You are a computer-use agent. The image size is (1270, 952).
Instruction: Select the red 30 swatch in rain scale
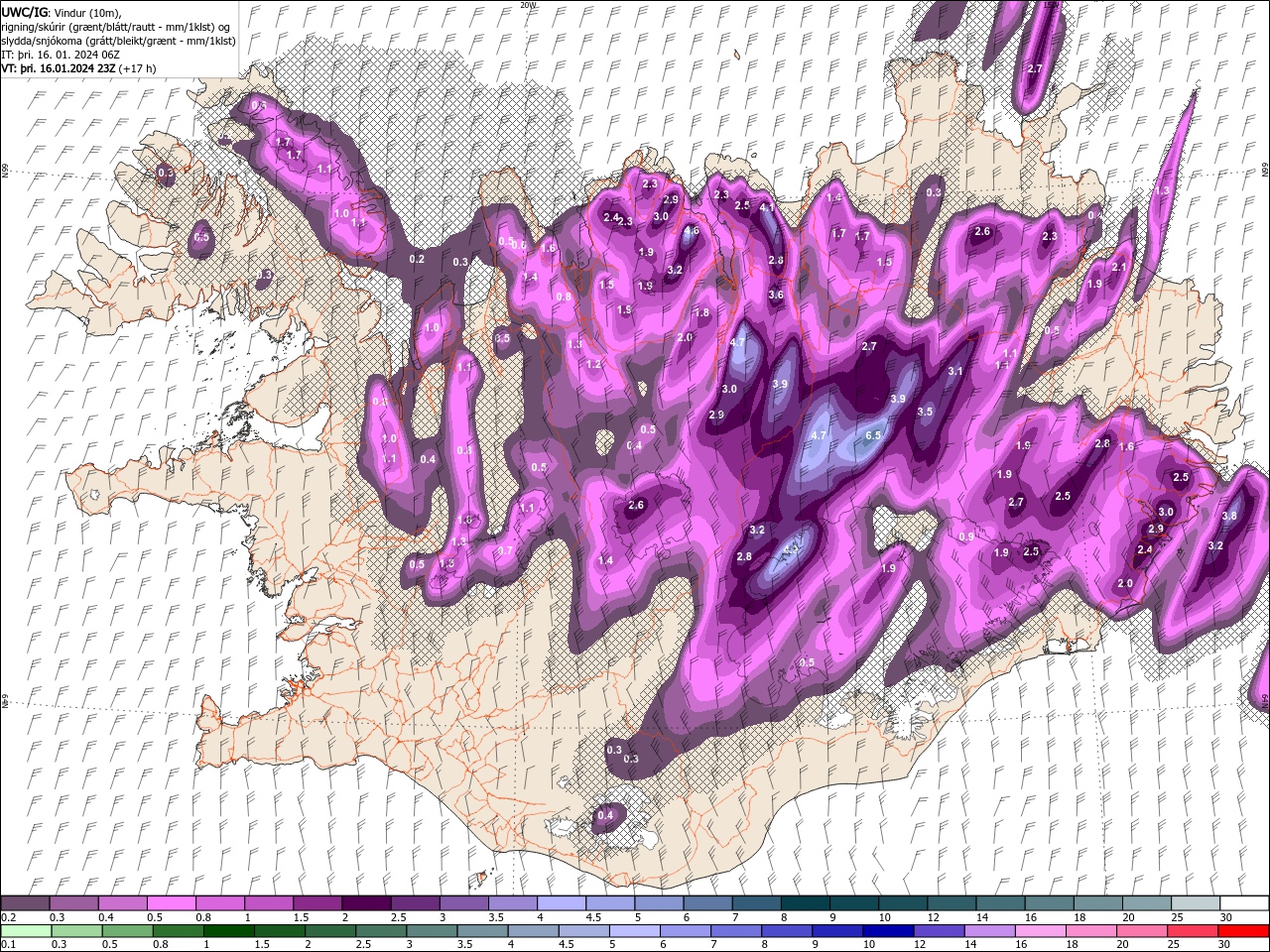coord(1244,931)
